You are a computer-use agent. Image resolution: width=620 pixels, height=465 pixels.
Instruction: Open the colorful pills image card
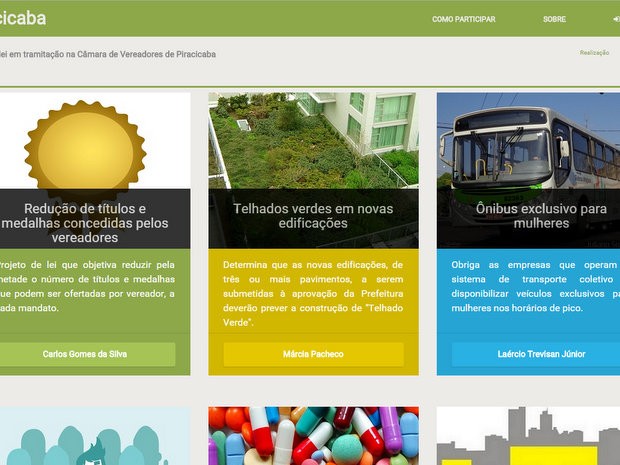[x=313, y=436]
